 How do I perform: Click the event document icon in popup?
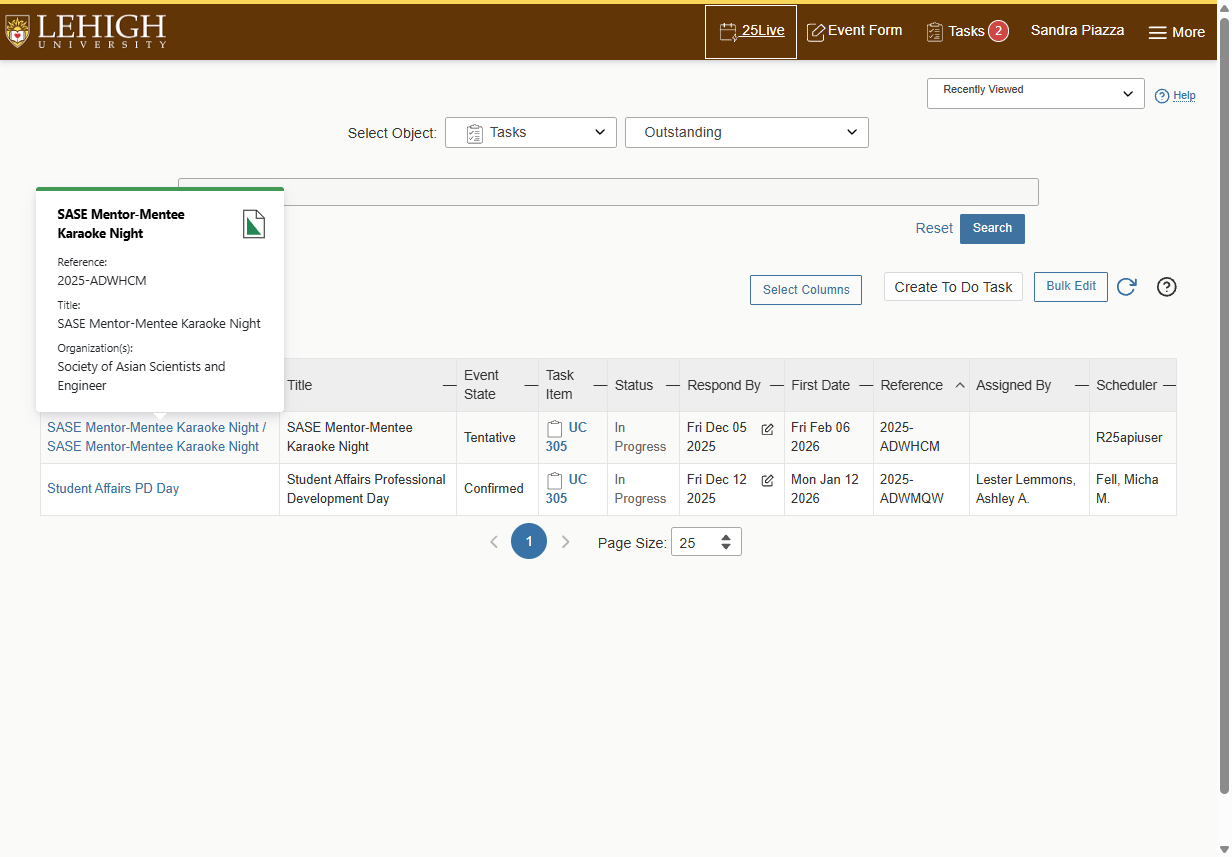coord(254,224)
